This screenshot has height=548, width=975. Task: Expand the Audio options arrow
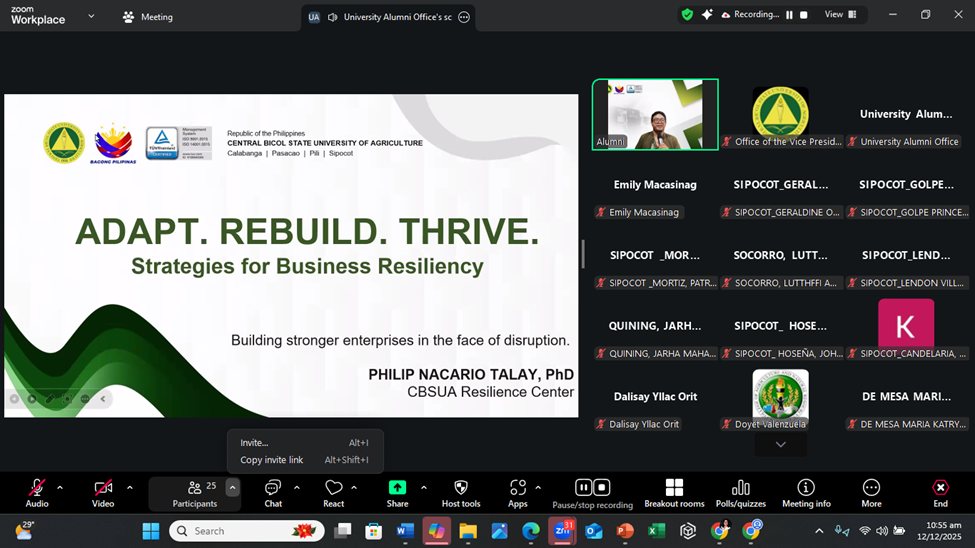pos(60,488)
